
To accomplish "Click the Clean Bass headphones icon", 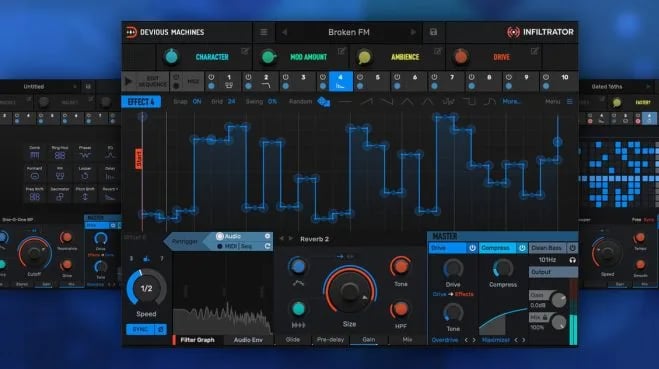I will (x=572, y=260).
